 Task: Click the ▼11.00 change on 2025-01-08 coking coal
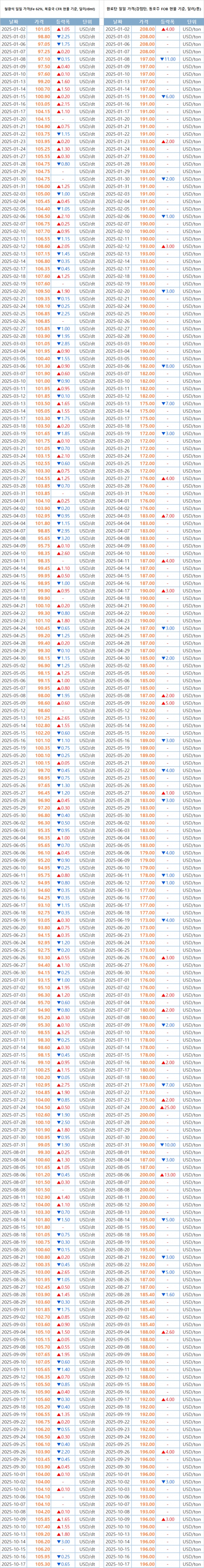[168, 59]
